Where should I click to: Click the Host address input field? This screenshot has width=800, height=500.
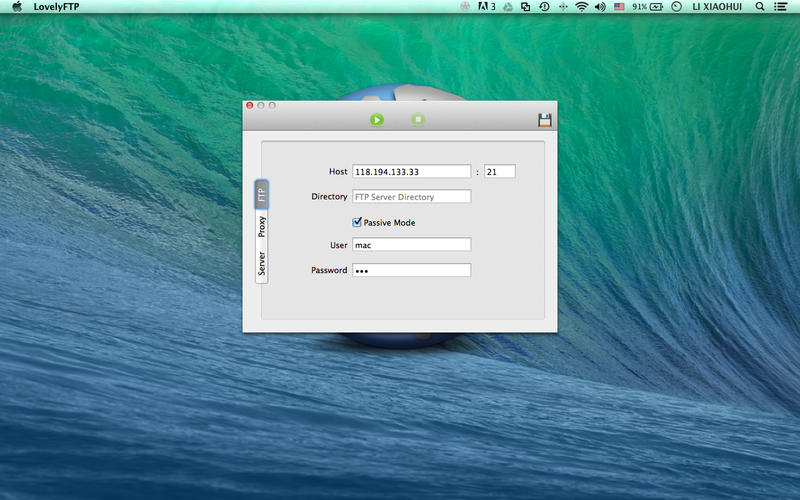pos(411,172)
